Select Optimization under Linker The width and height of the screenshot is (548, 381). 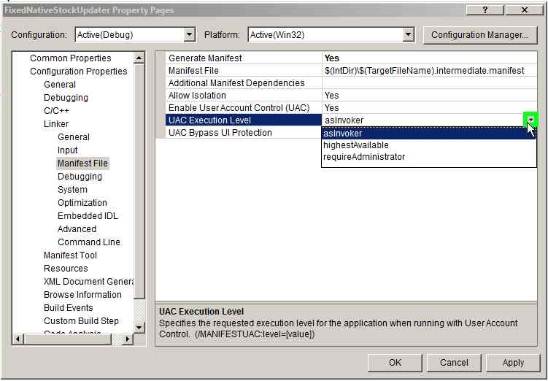pyautogui.click(x=82, y=203)
